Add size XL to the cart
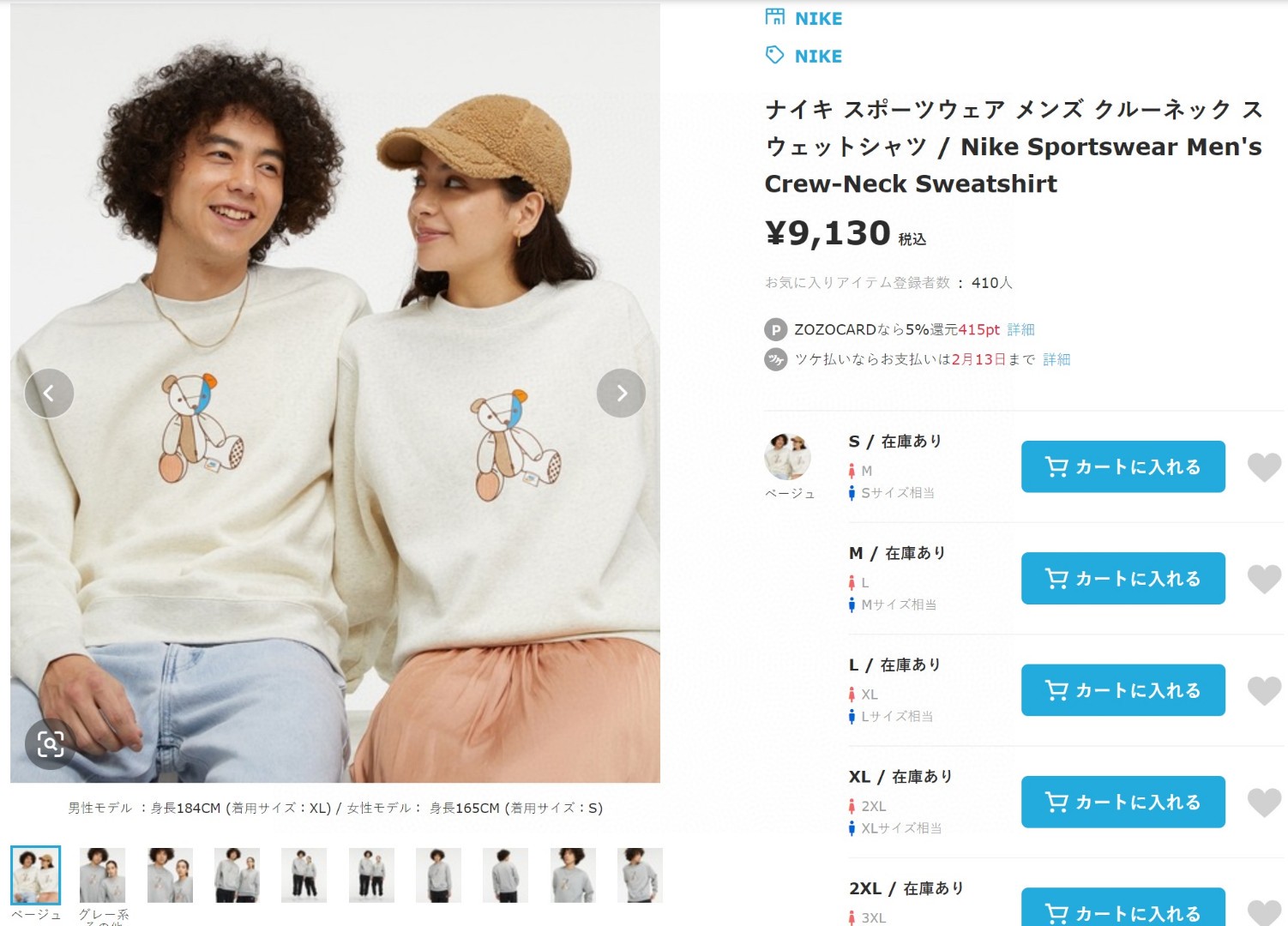 tap(1122, 802)
